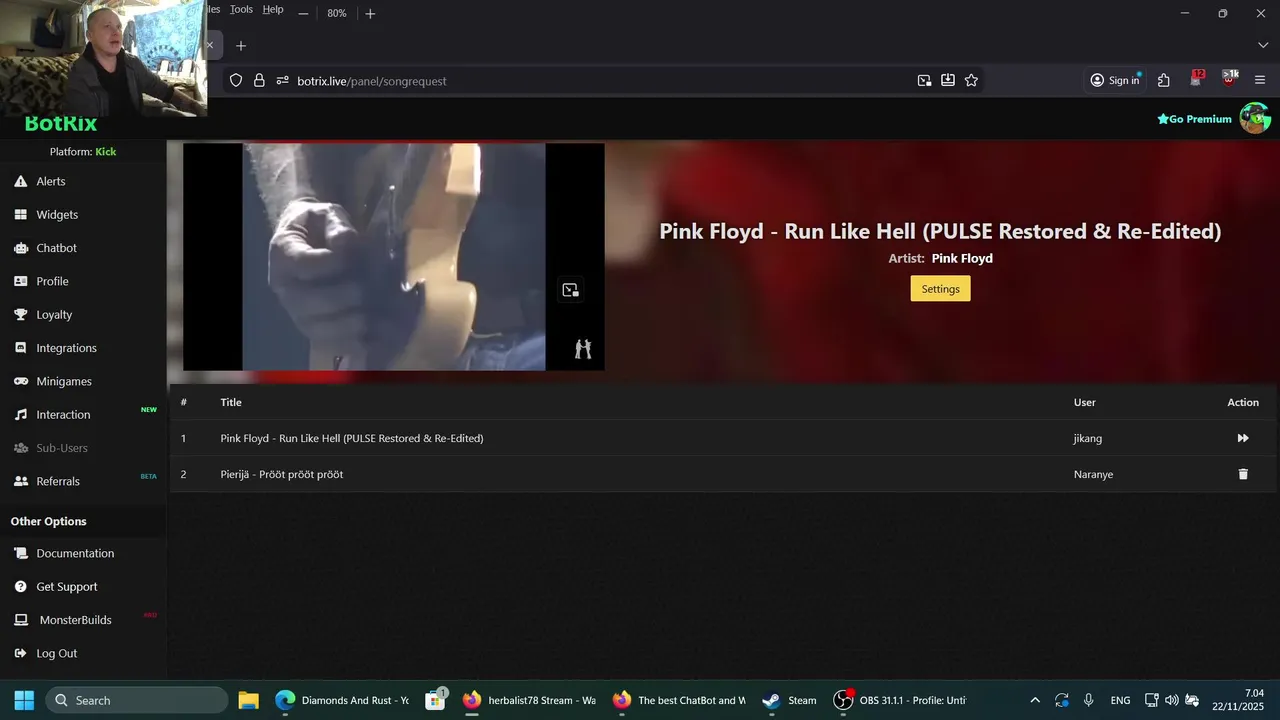Image resolution: width=1280 pixels, height=720 pixels.
Task: Open the tracking protection shield icon
Action: tap(236, 81)
